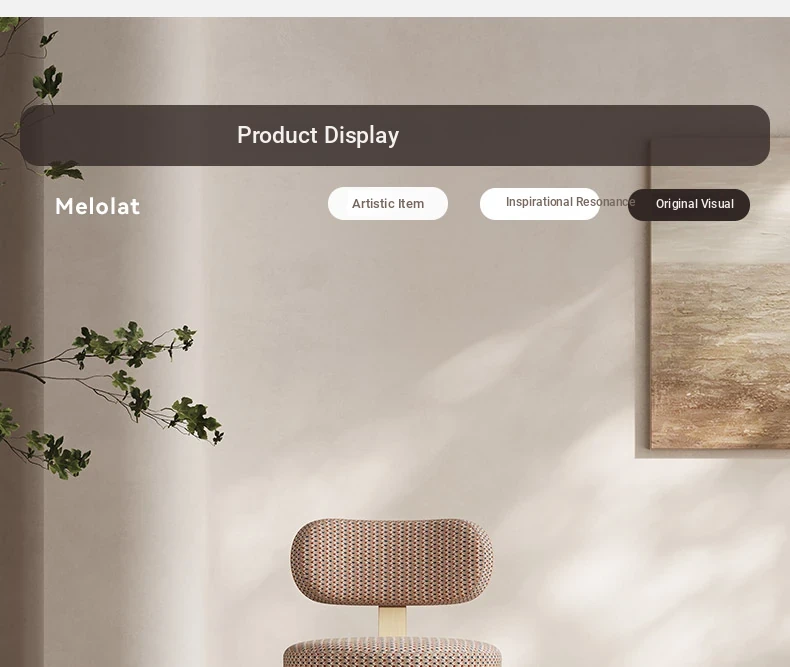Image resolution: width=790 pixels, height=667 pixels.
Task: Open the framed wall painting image
Action: click(x=719, y=293)
